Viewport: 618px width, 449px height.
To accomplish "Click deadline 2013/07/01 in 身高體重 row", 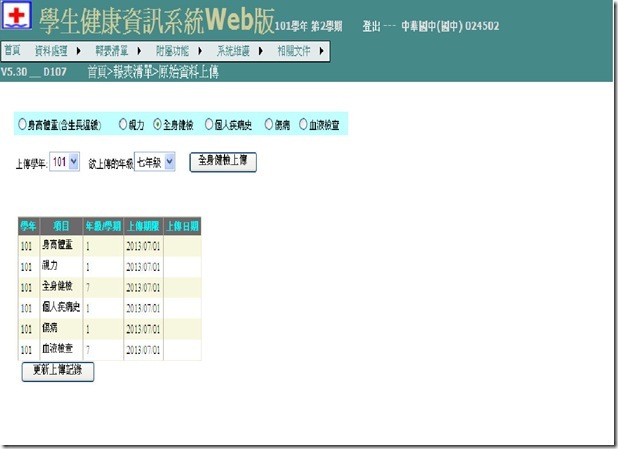I will pyautogui.click(x=143, y=246).
